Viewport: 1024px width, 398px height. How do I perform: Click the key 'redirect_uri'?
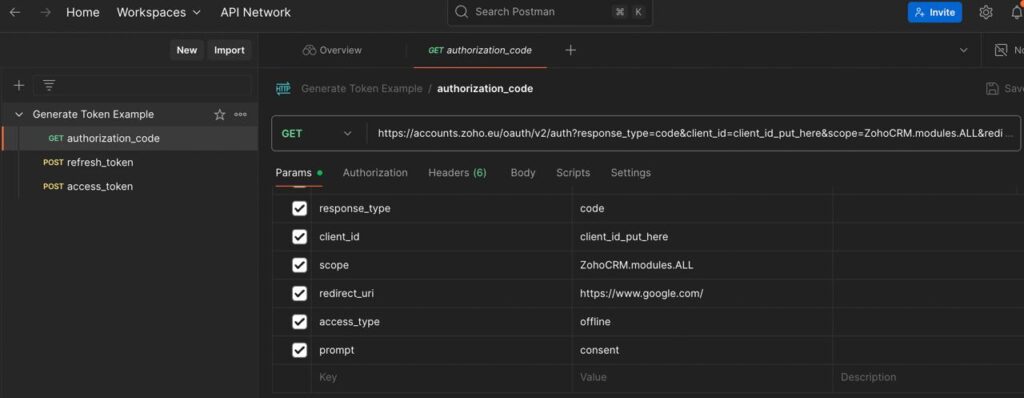click(346, 293)
